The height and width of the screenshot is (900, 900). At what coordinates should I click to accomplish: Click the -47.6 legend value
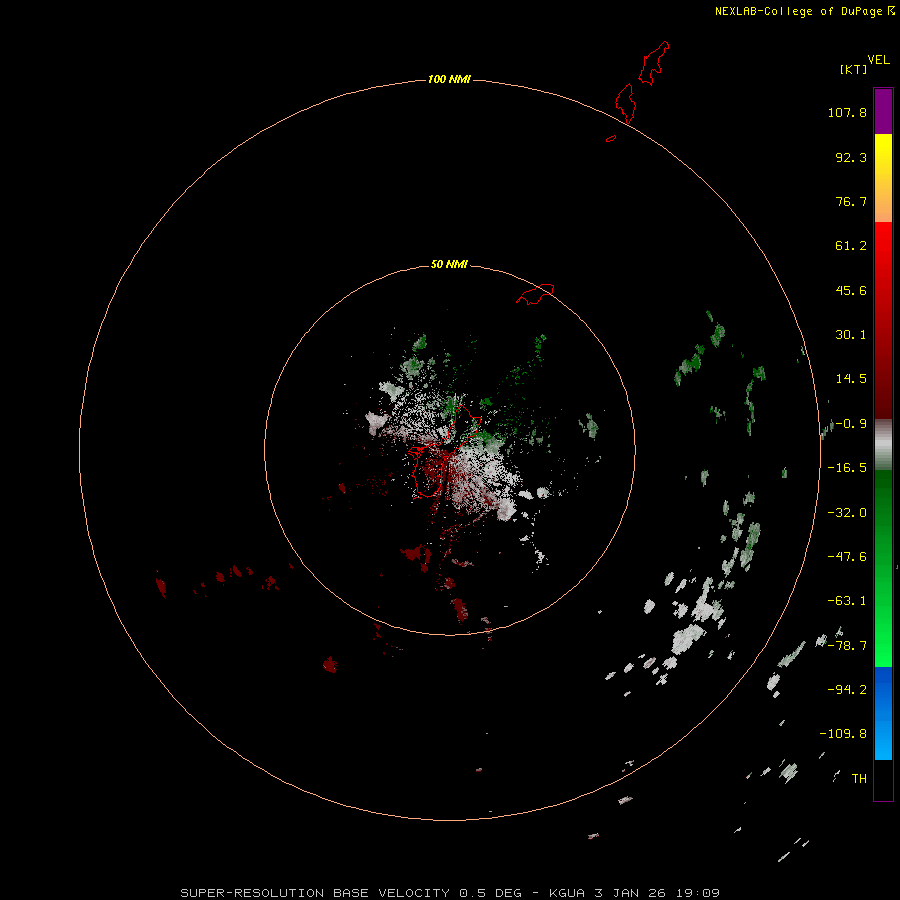pos(847,557)
